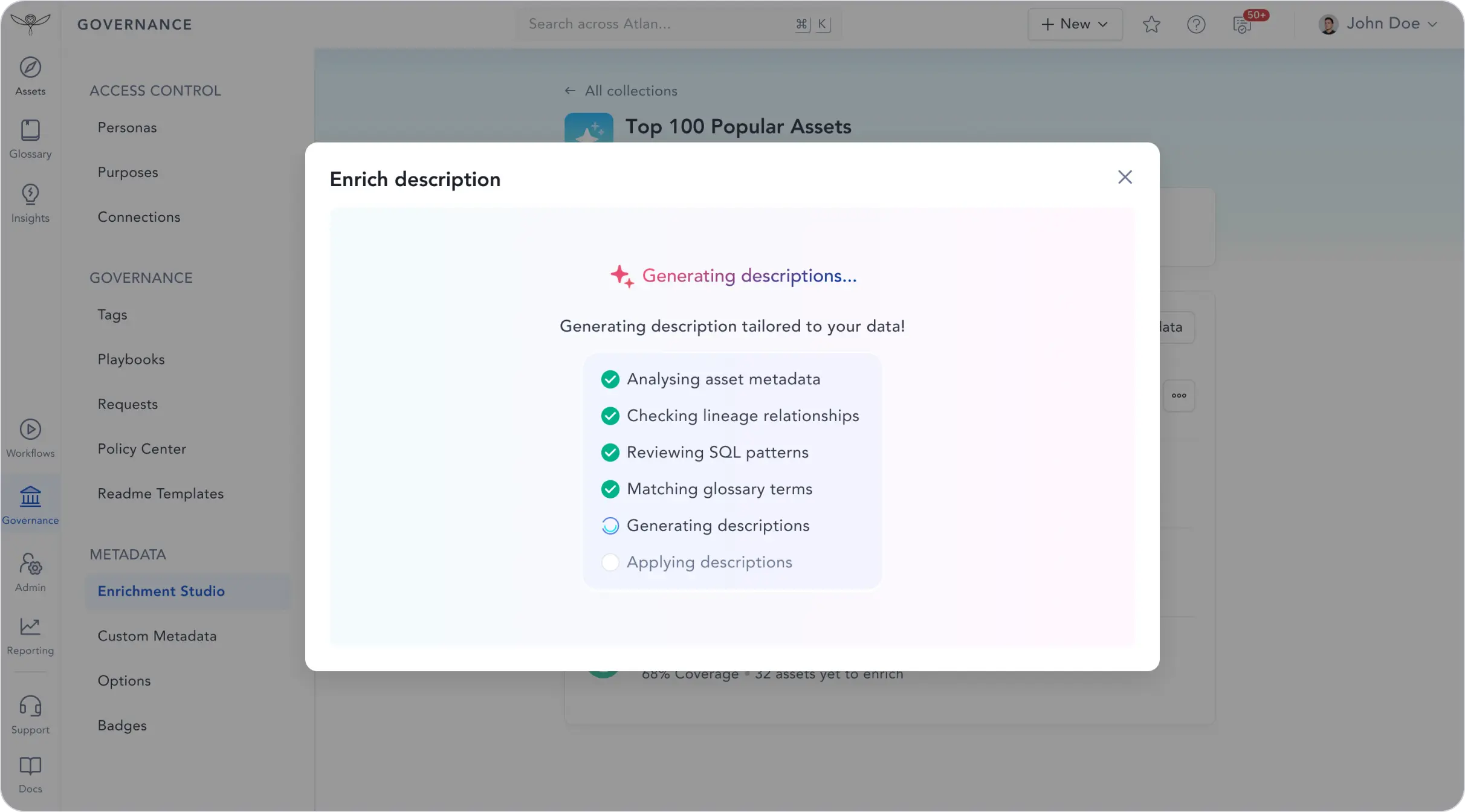Select Enrichment Studio under Metadata

(x=161, y=591)
